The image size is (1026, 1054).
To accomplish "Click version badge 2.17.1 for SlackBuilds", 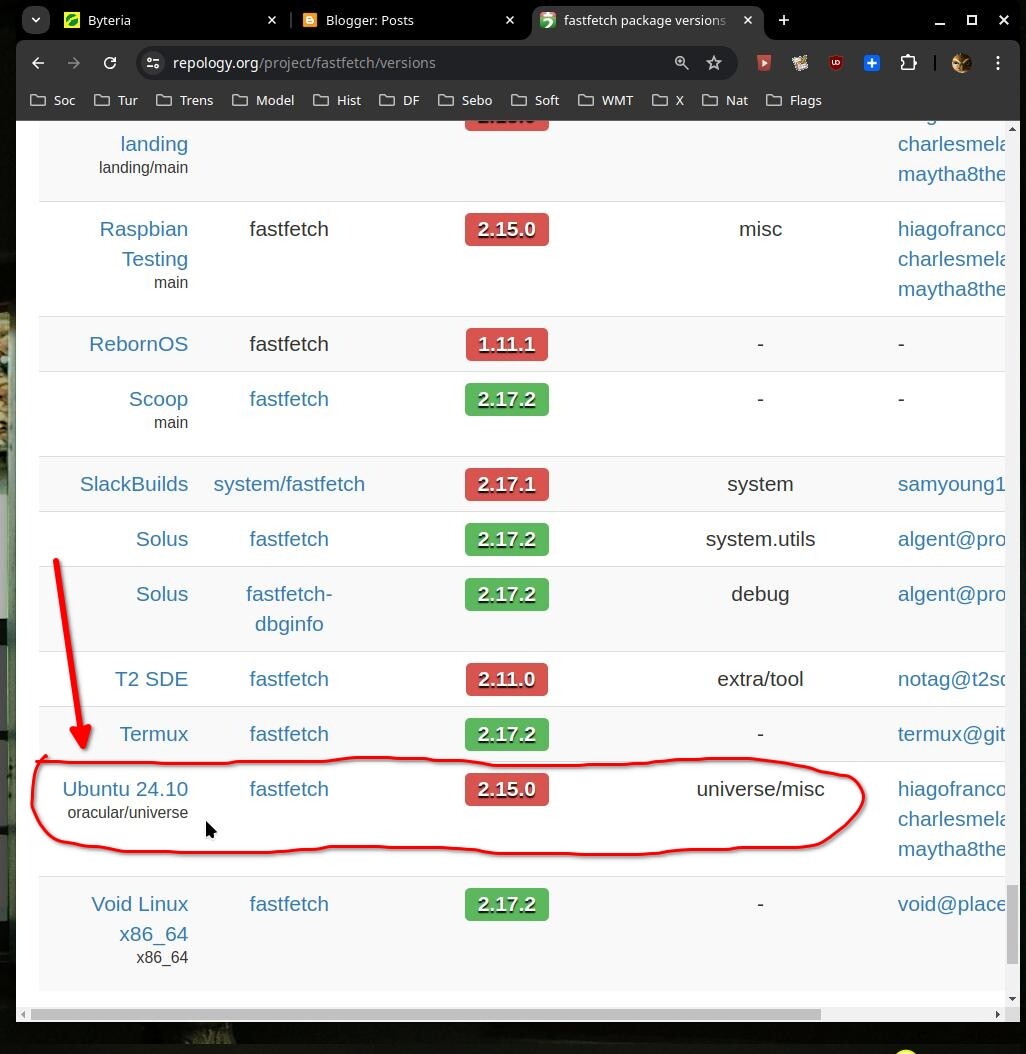I will coord(507,484).
